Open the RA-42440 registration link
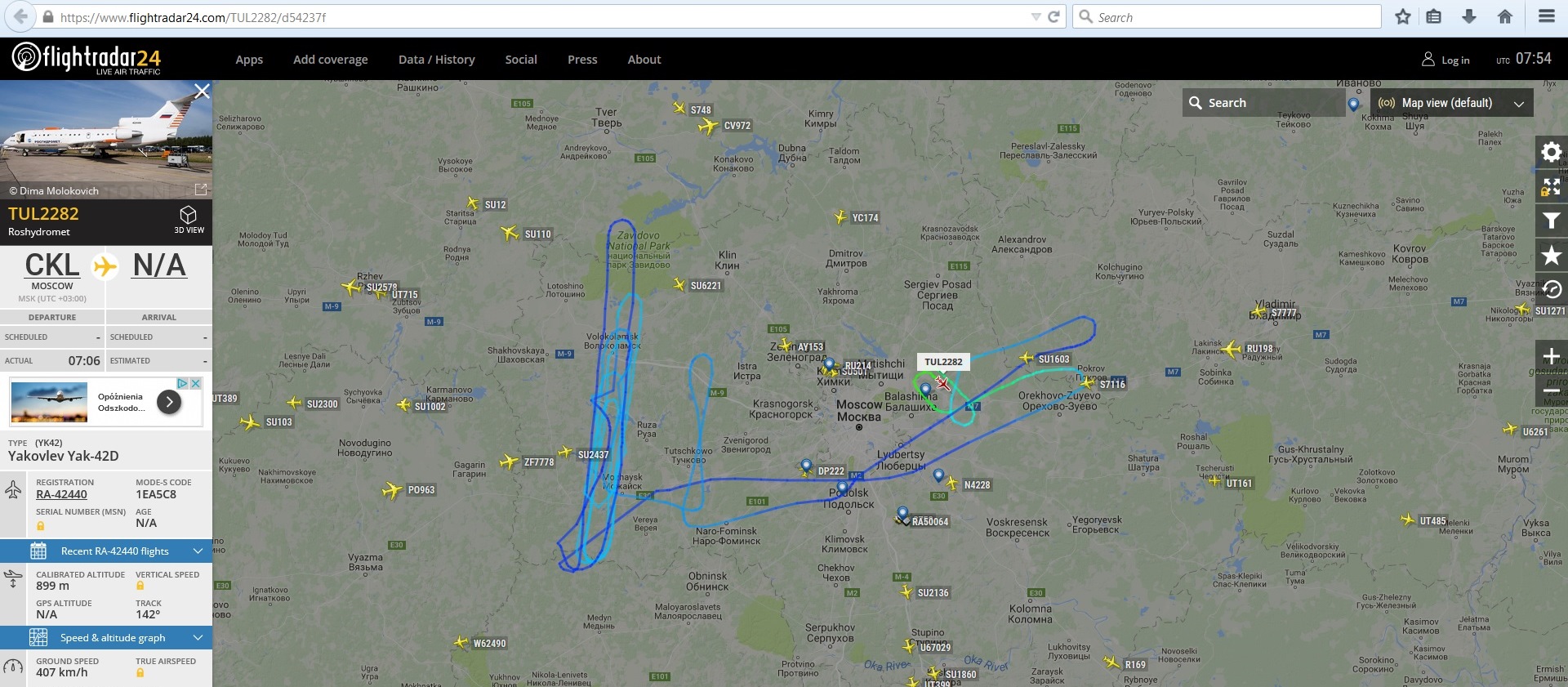The height and width of the screenshot is (687, 1568). click(x=61, y=494)
